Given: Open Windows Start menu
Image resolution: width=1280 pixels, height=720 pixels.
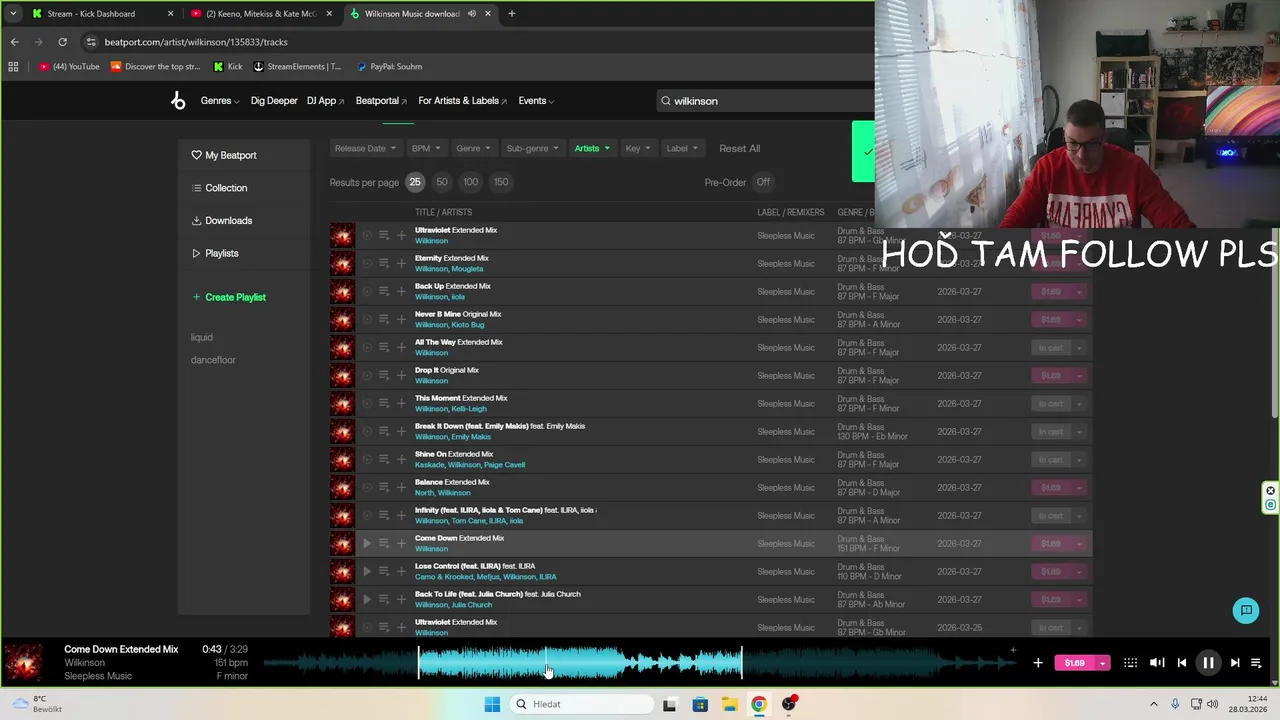Looking at the screenshot, I should [x=492, y=704].
